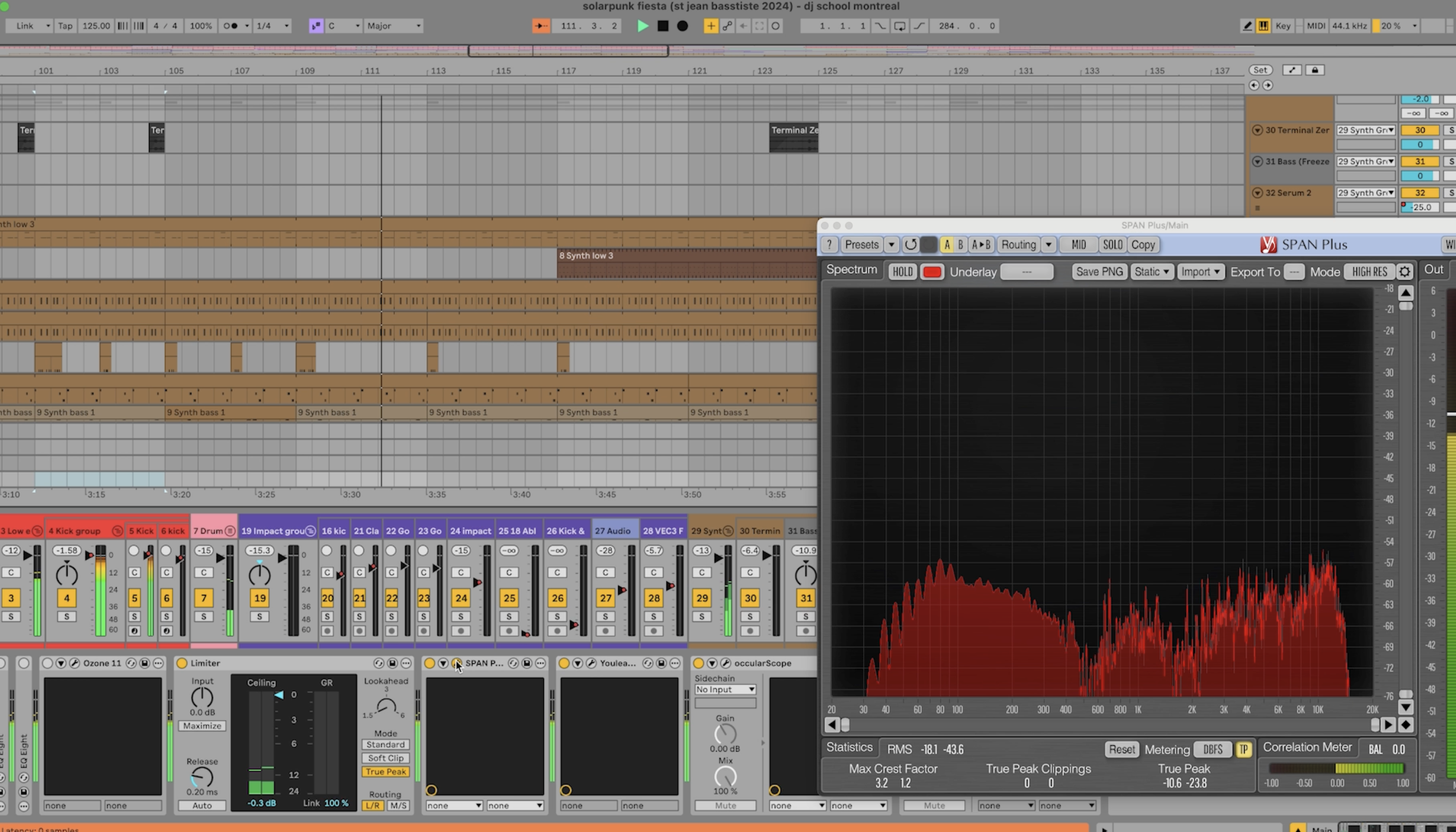Click the Tap tempo button
The height and width of the screenshot is (832, 1456).
(65, 26)
